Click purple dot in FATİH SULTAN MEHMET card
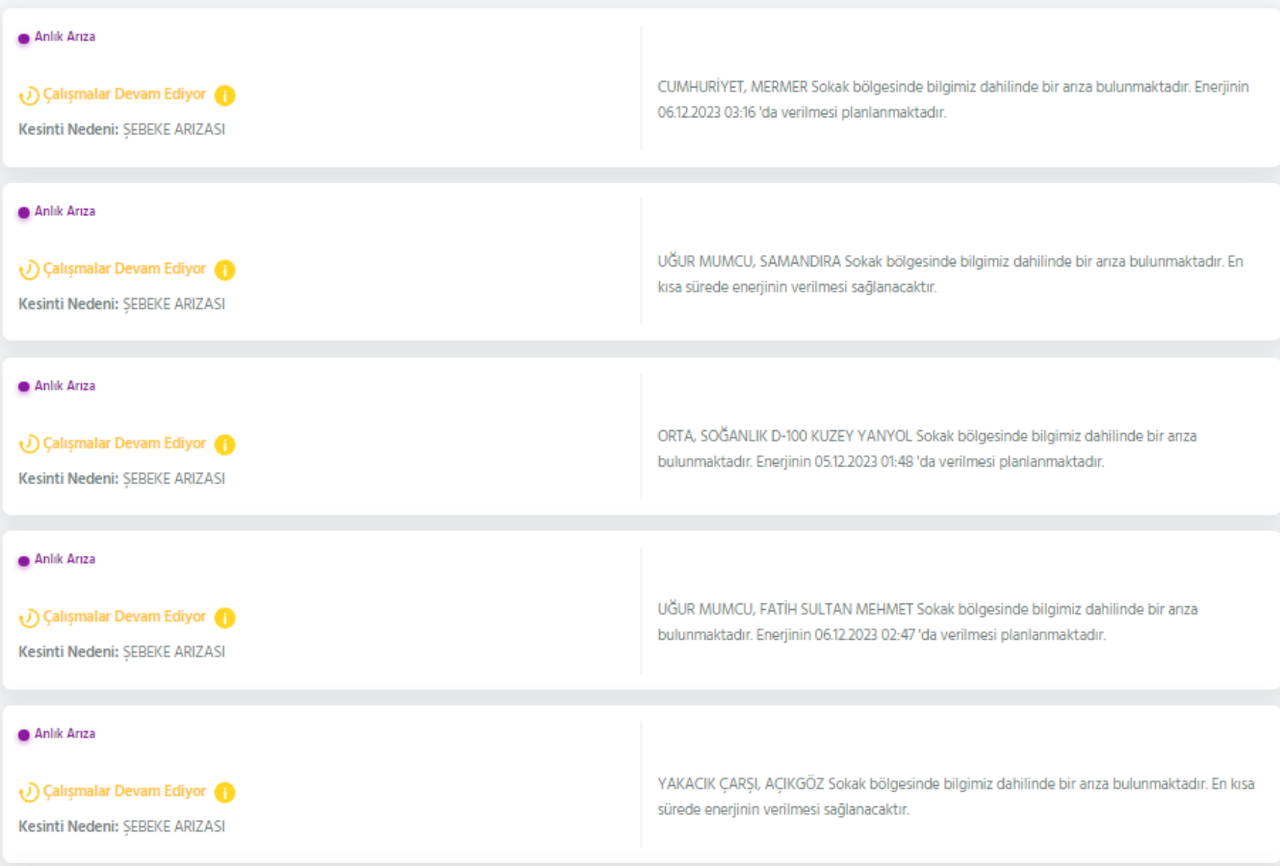 (24, 561)
